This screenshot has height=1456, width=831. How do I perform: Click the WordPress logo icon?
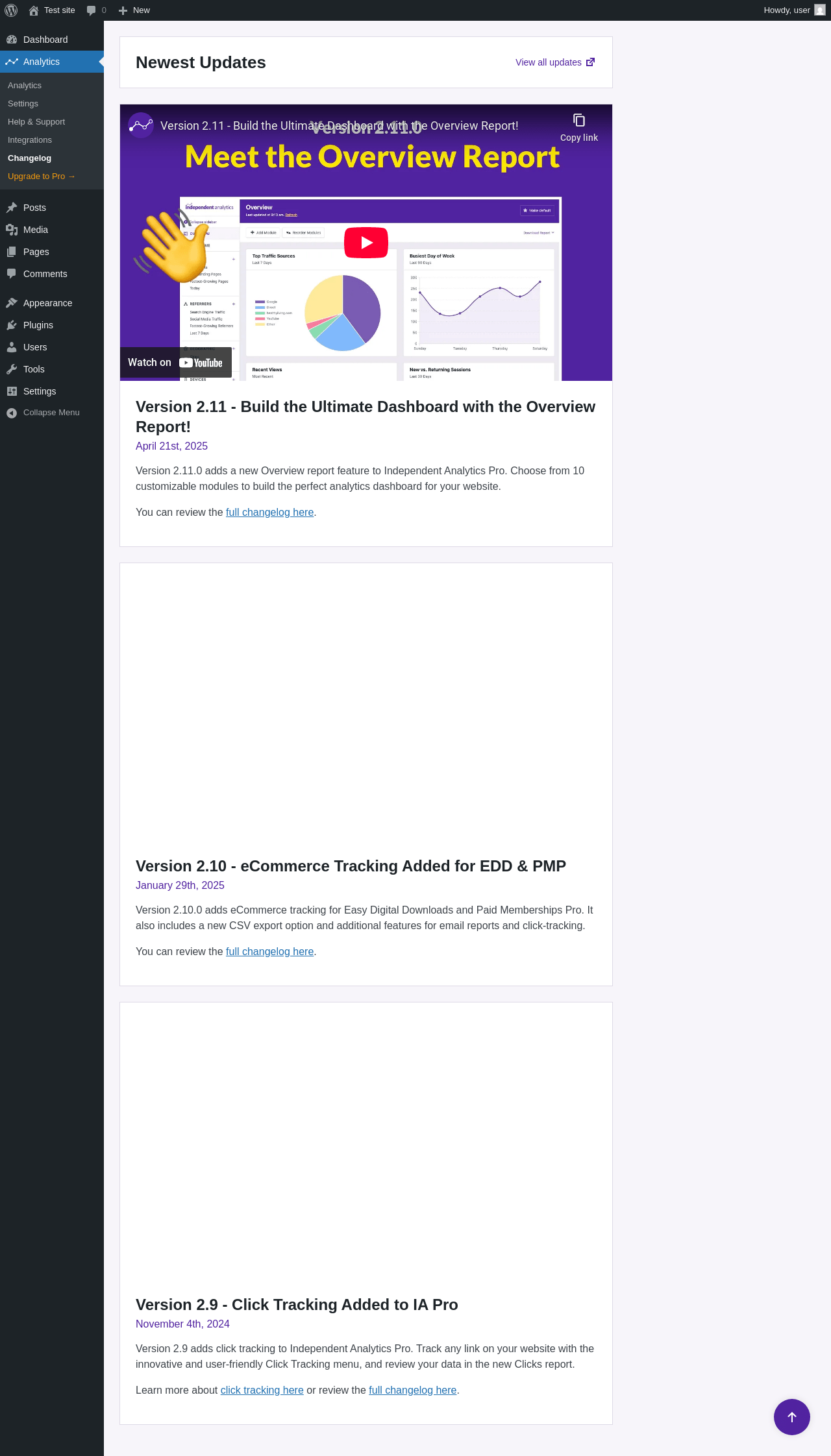11,10
